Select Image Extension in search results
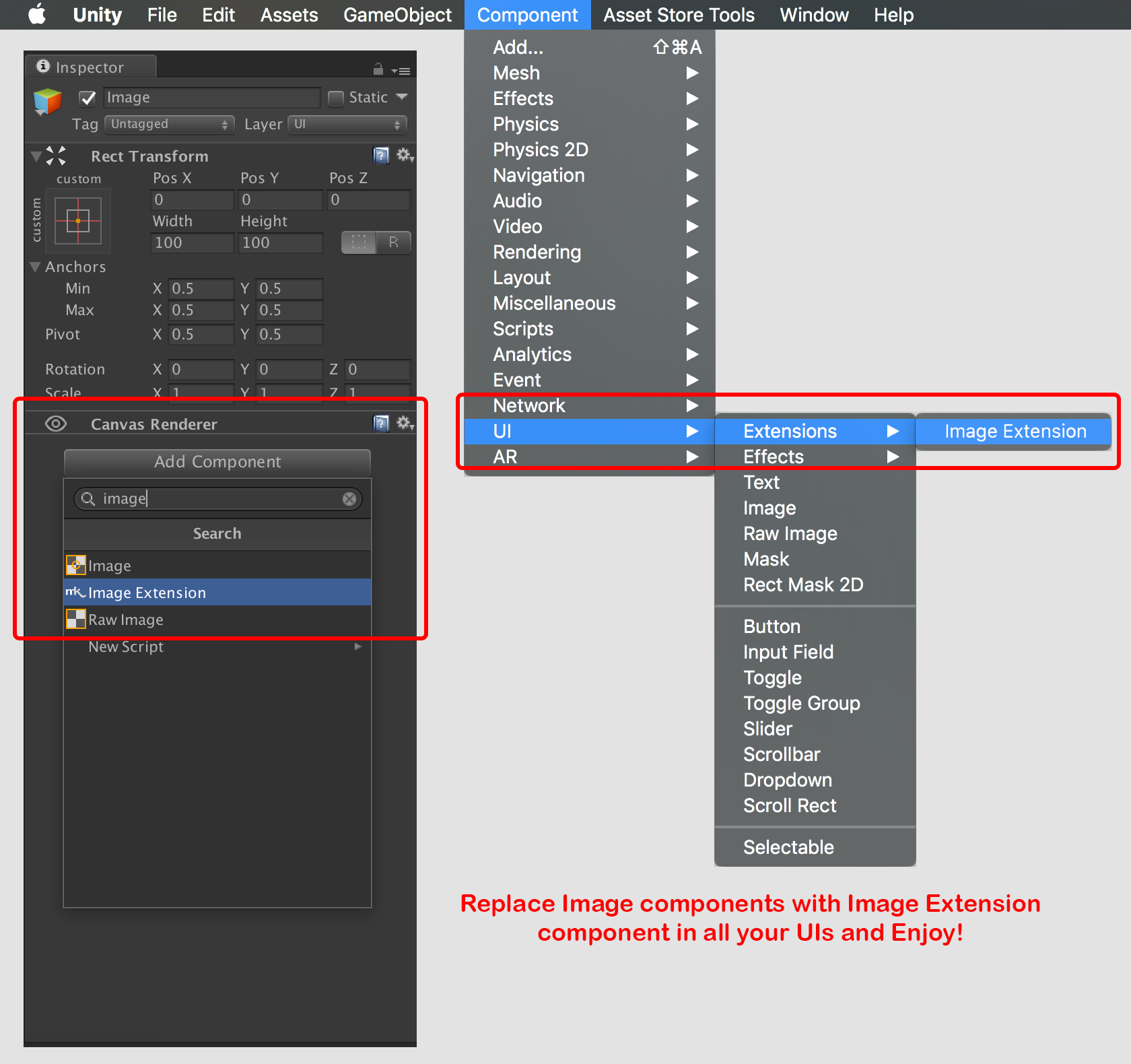Screen dimensions: 1131x1064 pyautogui.click(x=217, y=593)
